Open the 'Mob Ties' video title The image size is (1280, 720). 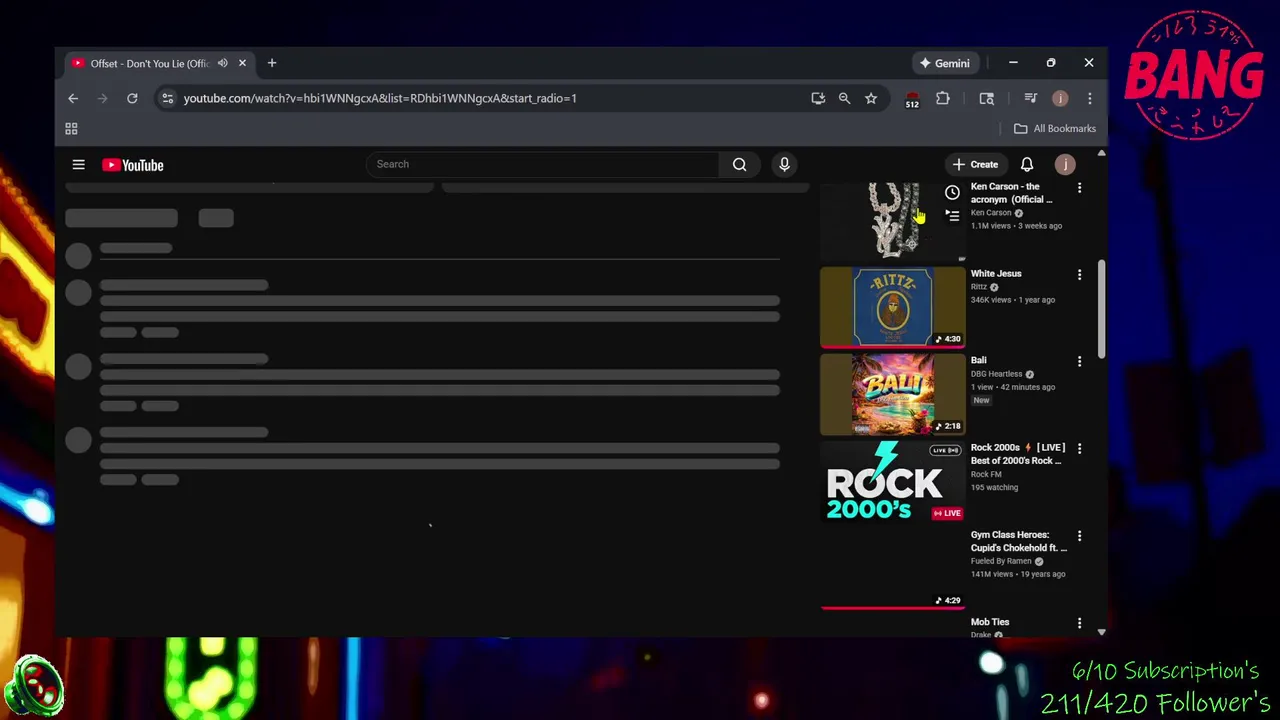click(990, 622)
